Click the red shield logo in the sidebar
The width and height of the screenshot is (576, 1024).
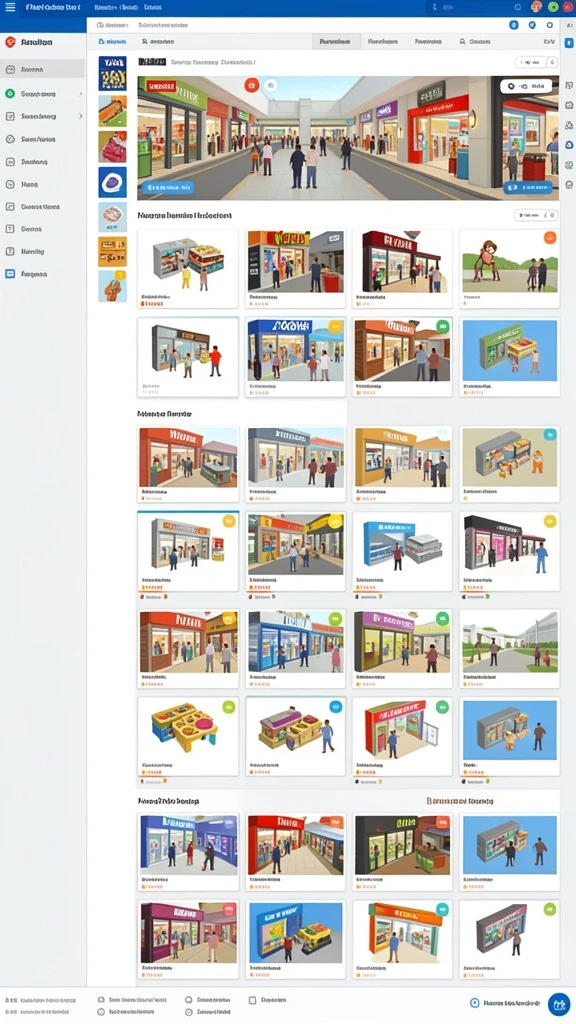(10, 42)
